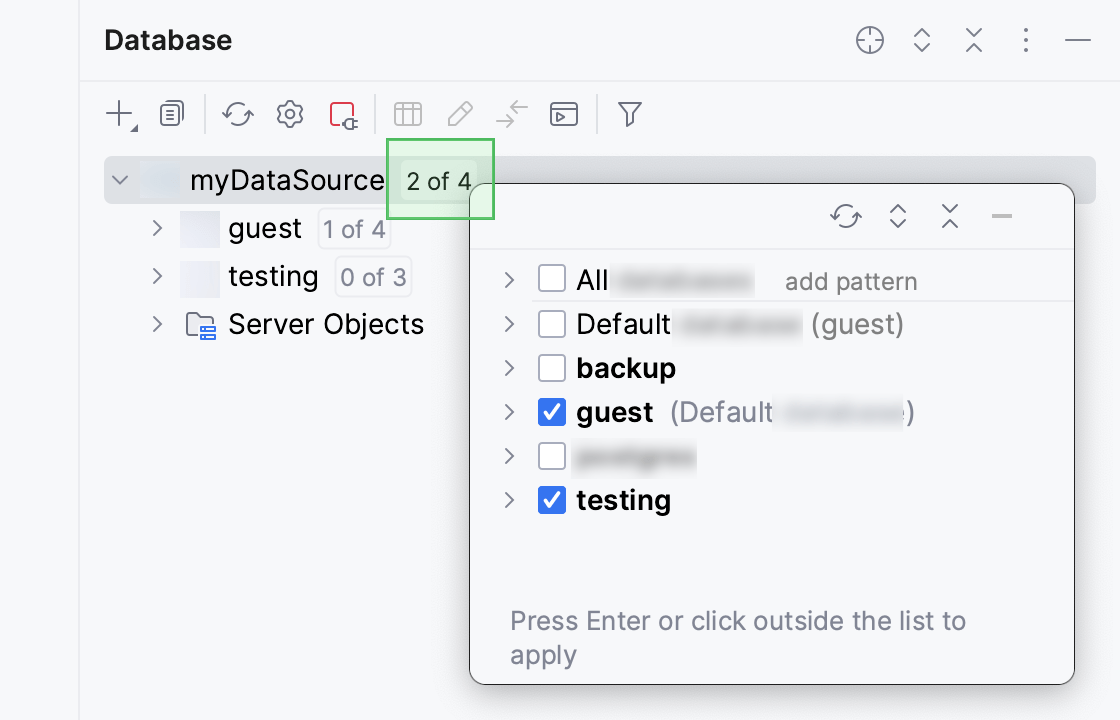1120x720 pixels.
Task: Uncheck the guest database
Action: tap(552, 411)
